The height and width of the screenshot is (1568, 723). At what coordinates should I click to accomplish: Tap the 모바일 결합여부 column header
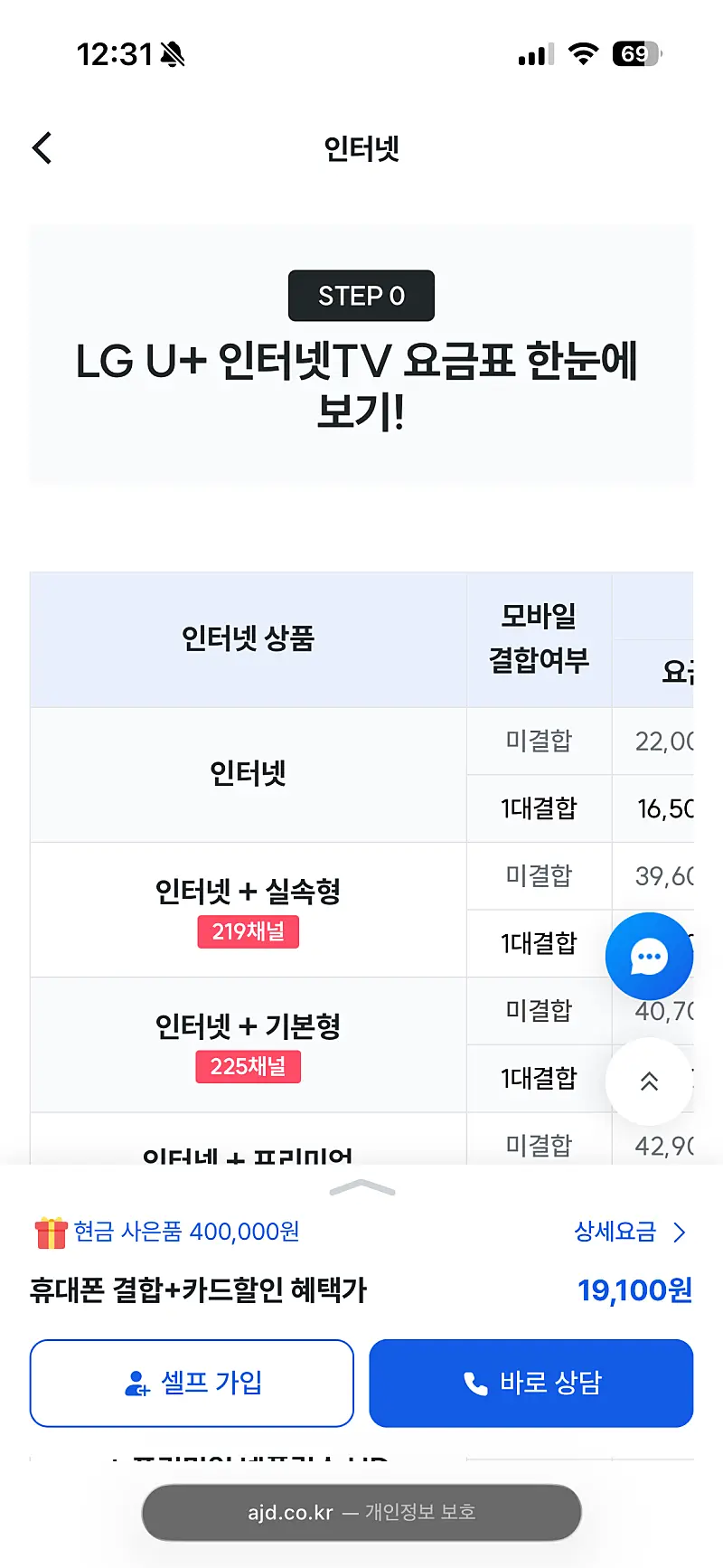pyautogui.click(x=539, y=638)
